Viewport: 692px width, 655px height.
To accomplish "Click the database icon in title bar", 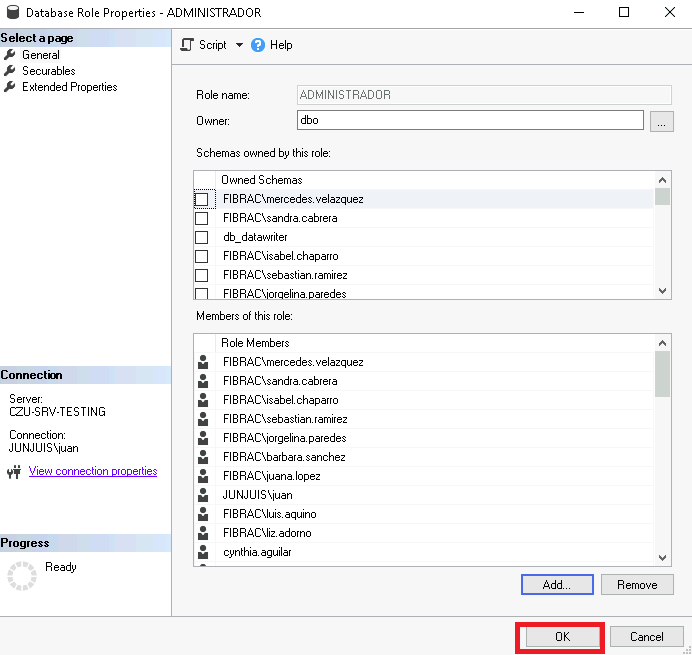I will pos(10,13).
